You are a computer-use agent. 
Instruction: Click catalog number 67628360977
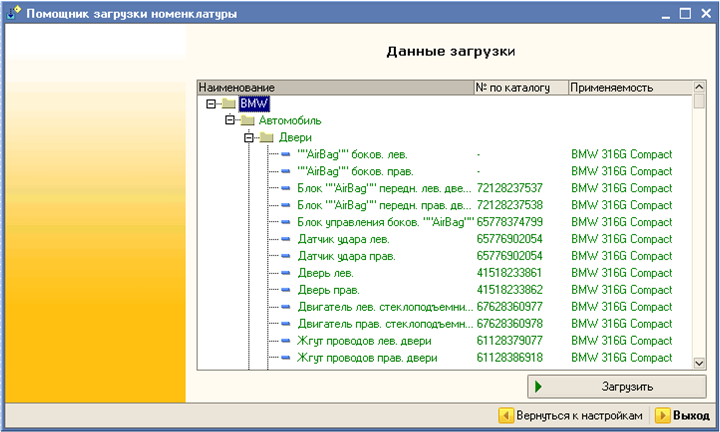pos(510,307)
